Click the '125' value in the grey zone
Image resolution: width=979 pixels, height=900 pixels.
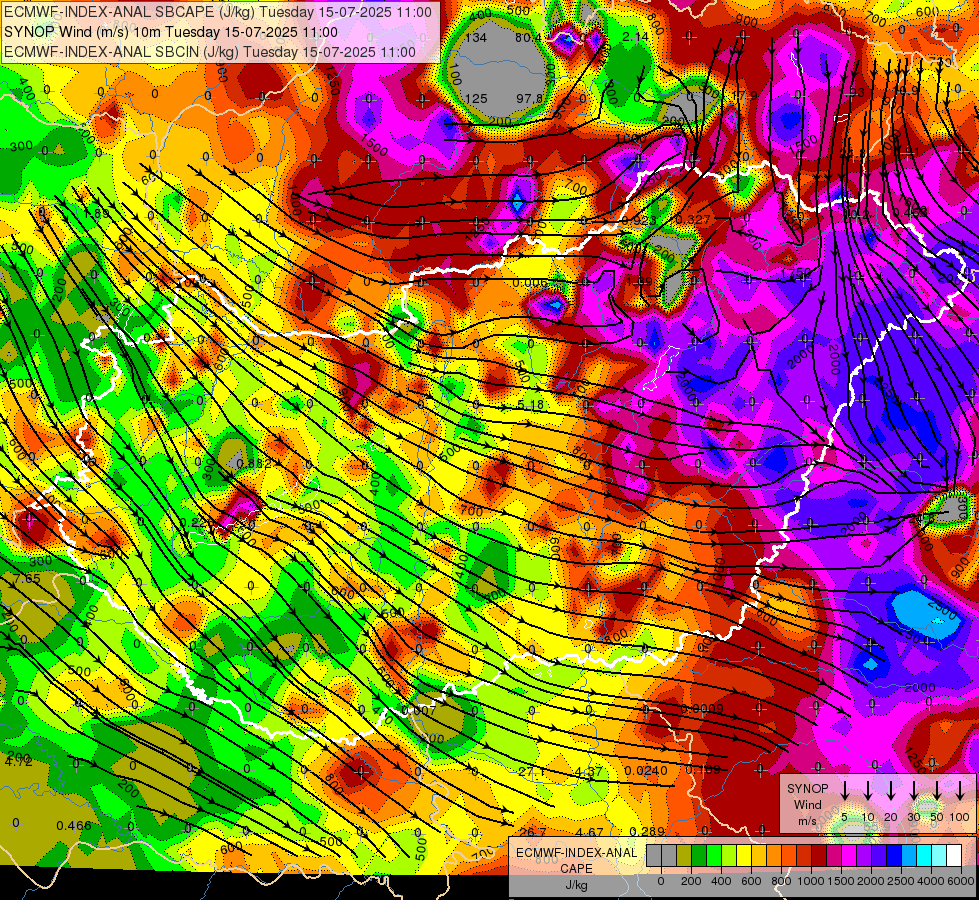pos(476,99)
